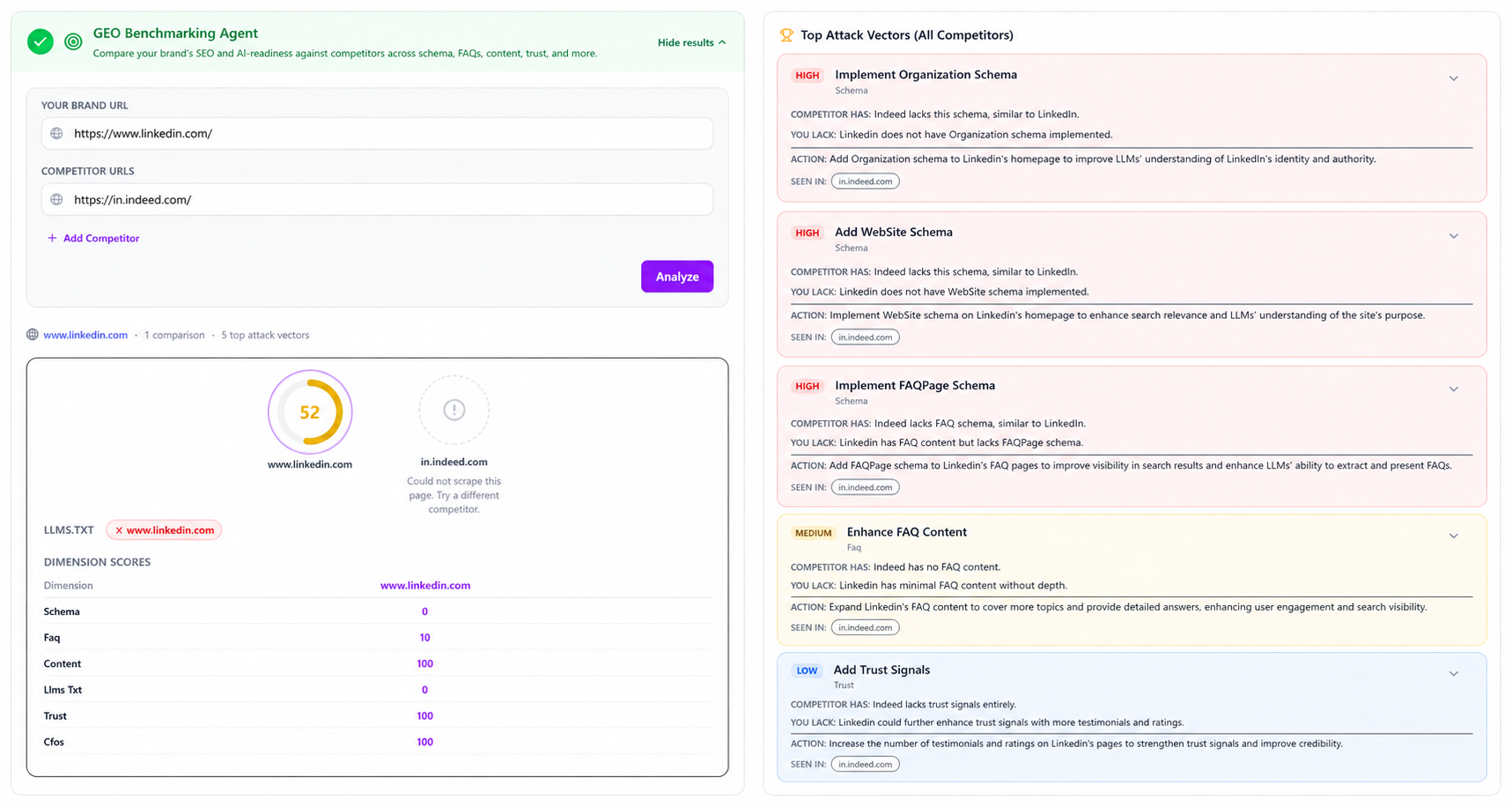Collapse the Add Trust Signals card
The image size is (1512, 807).
point(1454,674)
